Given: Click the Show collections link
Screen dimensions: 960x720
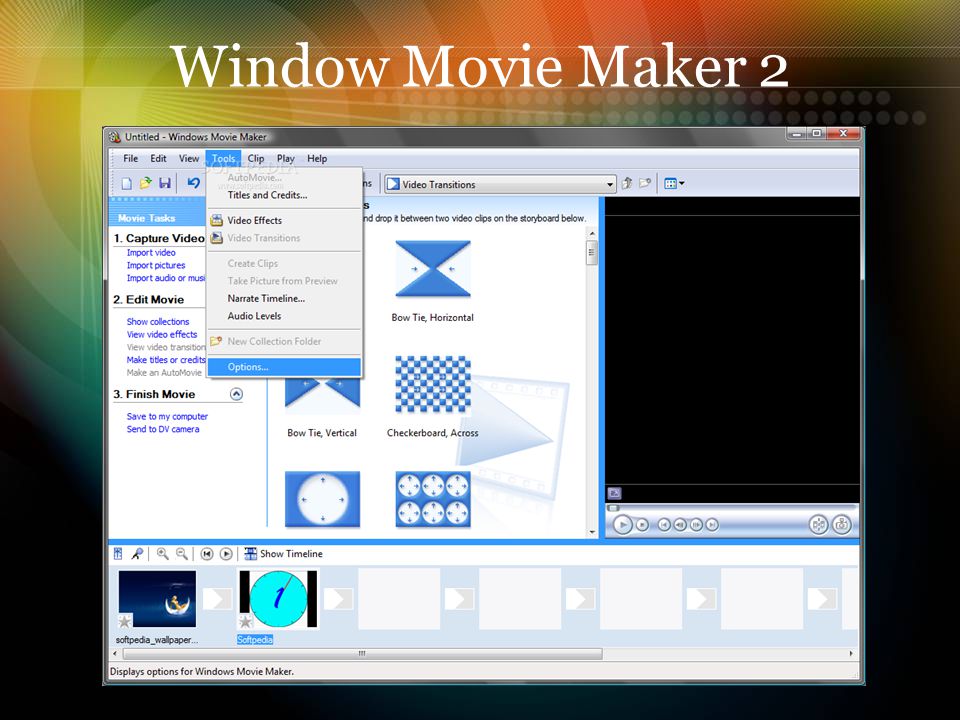Looking at the screenshot, I should tap(157, 321).
